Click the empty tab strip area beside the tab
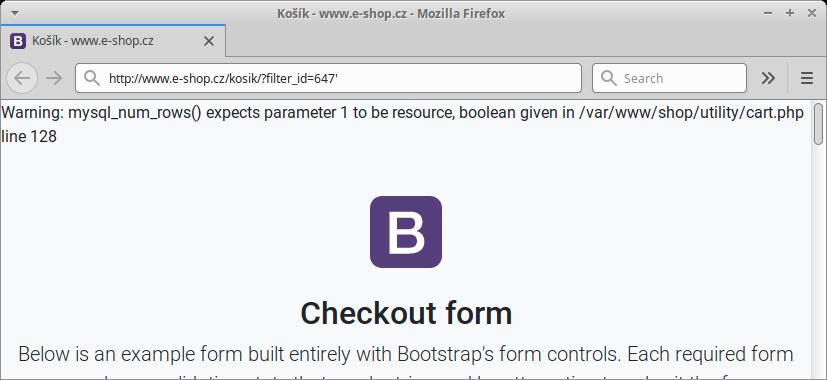 (x=526, y=41)
